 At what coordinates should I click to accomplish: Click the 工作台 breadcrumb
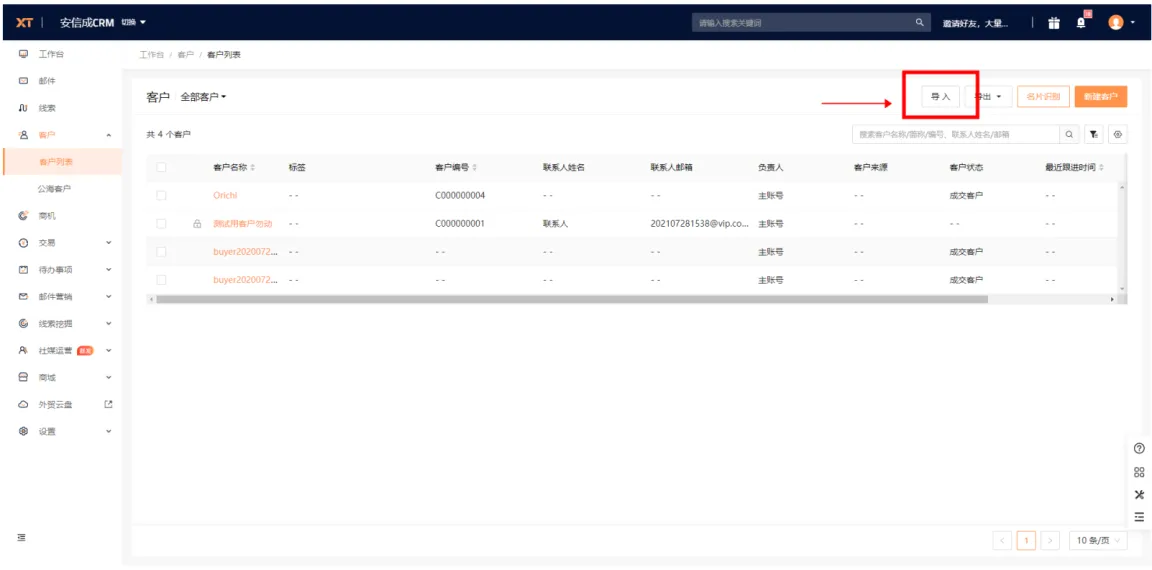click(151, 55)
